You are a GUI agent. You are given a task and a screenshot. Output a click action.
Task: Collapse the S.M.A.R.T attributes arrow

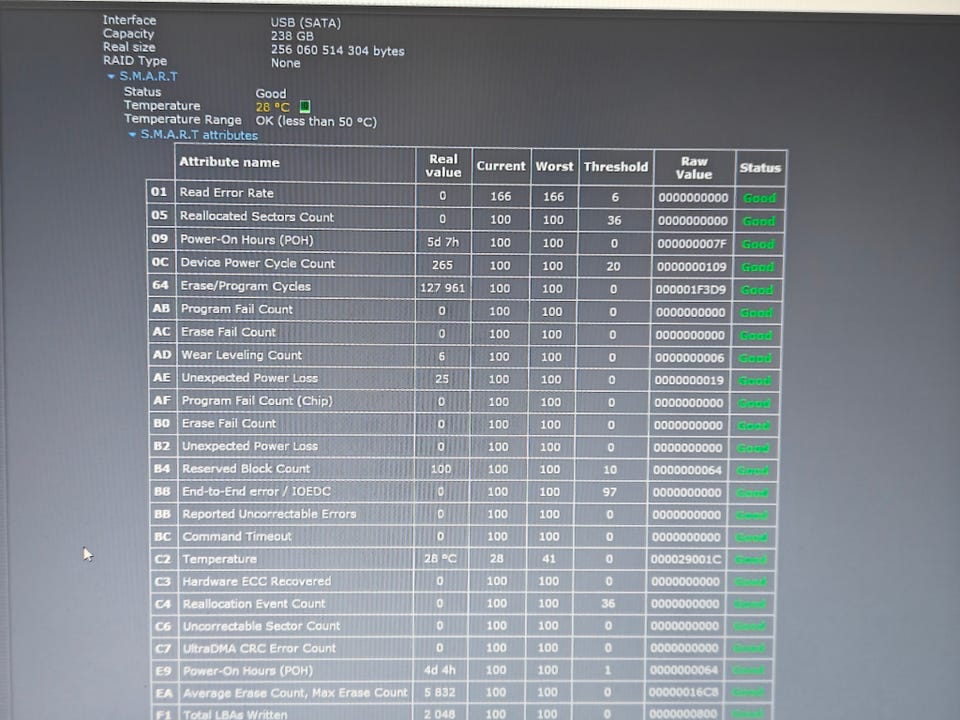click(x=132, y=135)
